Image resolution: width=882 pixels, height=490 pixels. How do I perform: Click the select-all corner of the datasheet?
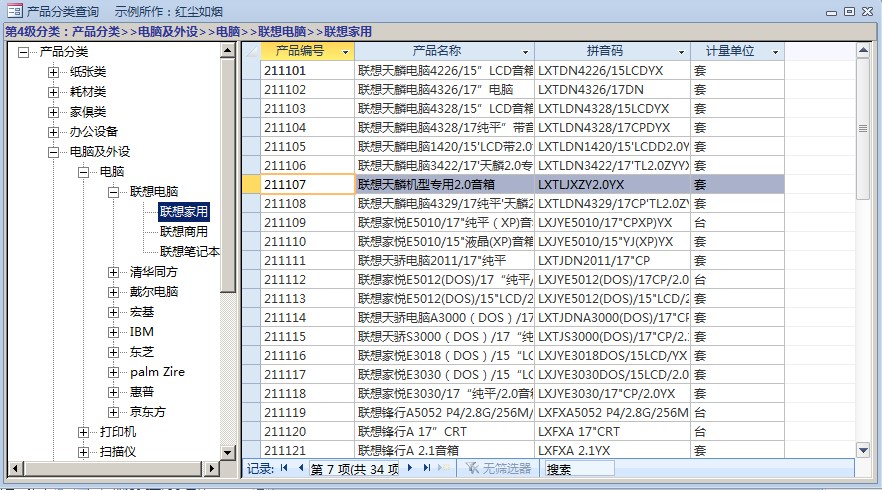(251, 52)
